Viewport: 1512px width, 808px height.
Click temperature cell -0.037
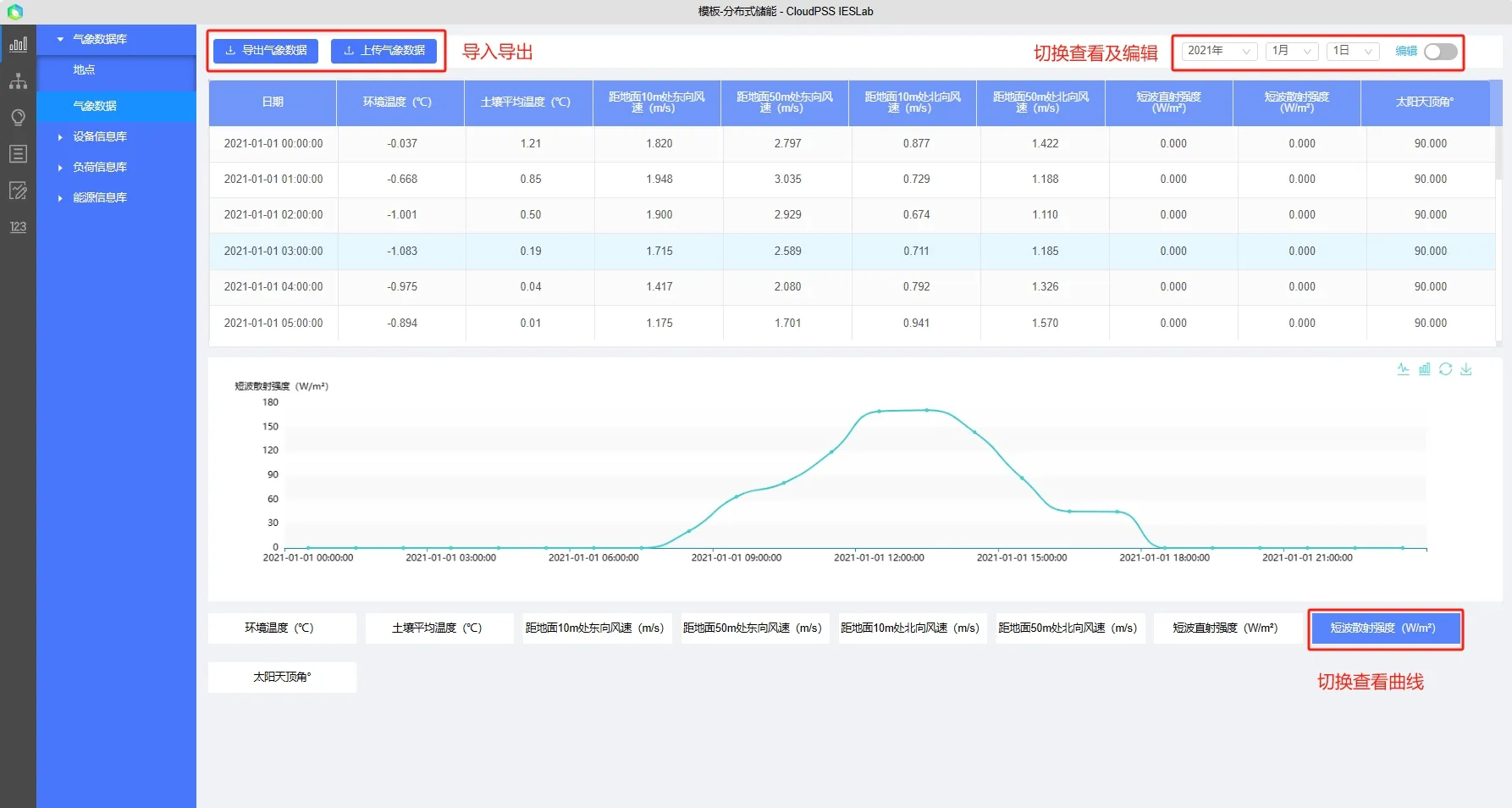tap(402, 144)
